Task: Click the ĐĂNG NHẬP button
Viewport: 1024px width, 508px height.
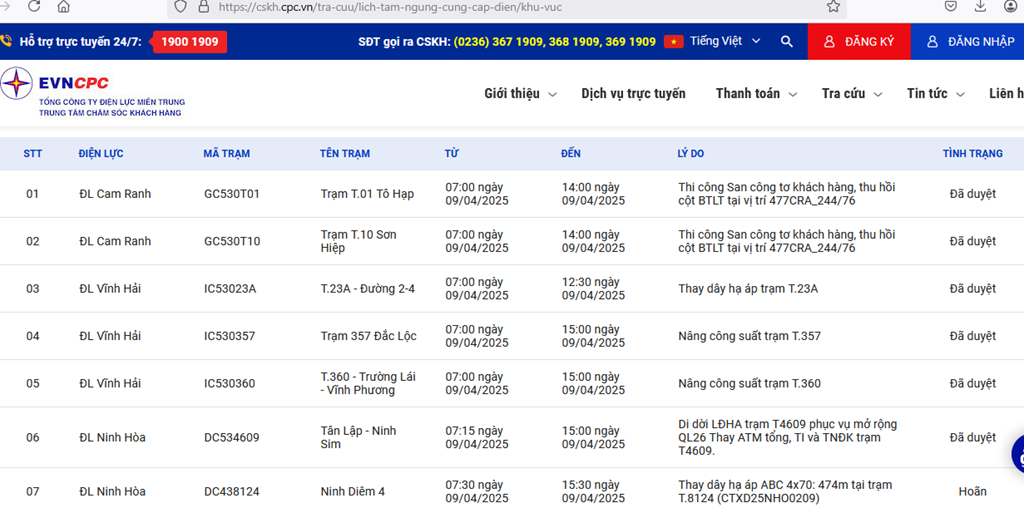Action: tap(969, 42)
